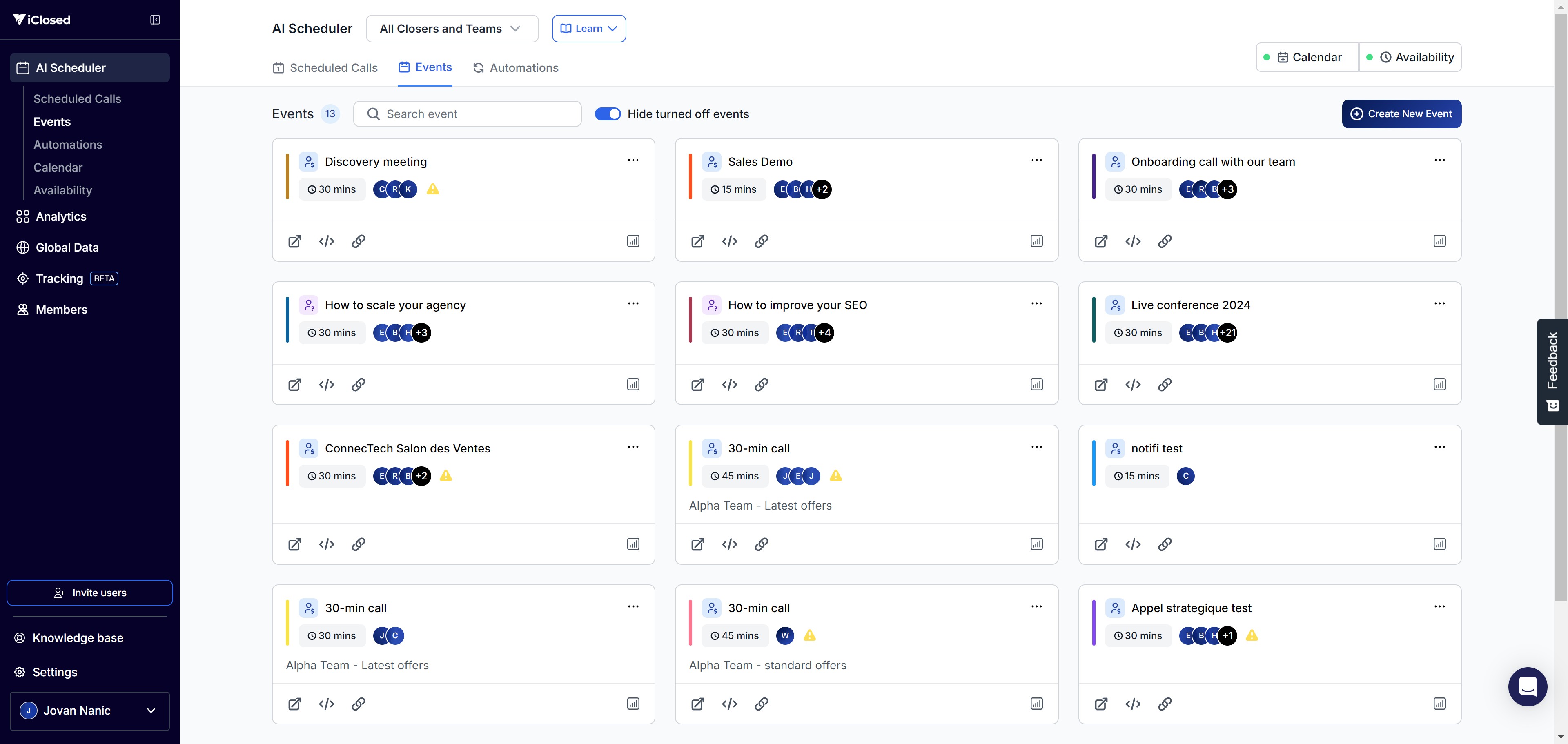Screen dimensions: 1568x744
Task: Click Invite users button
Action: click(89, 593)
